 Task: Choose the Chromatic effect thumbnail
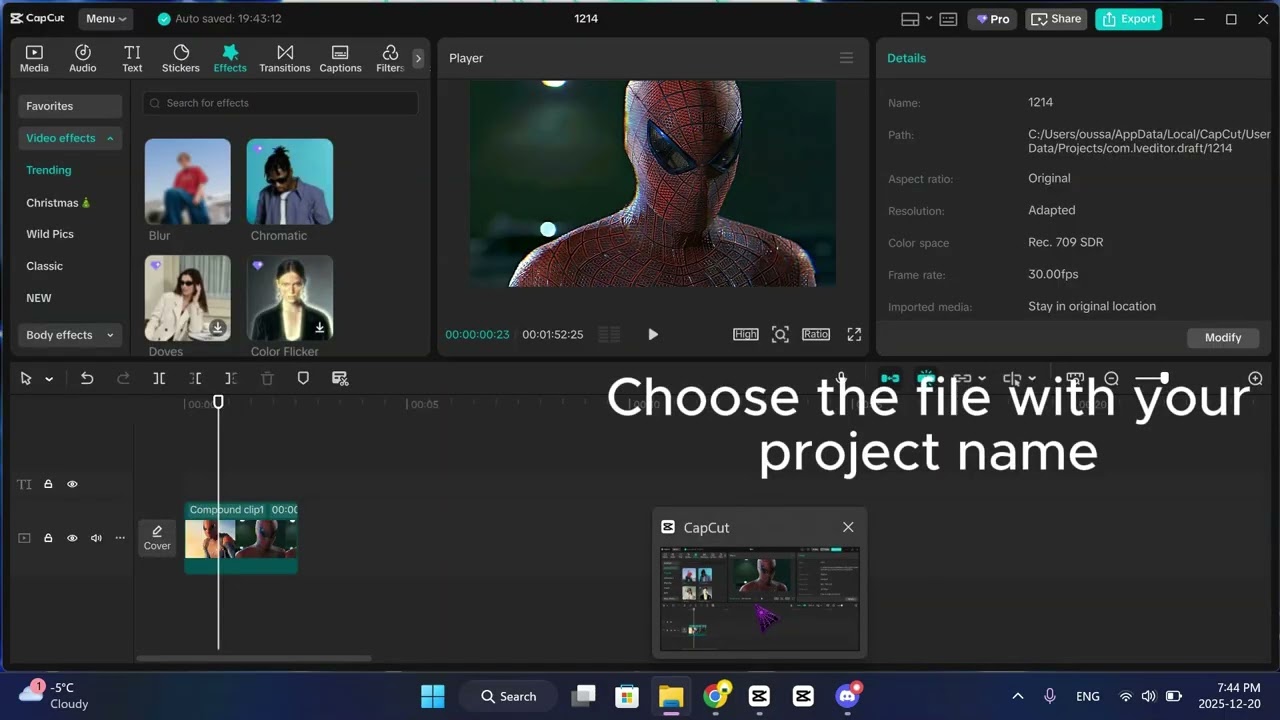(x=290, y=181)
